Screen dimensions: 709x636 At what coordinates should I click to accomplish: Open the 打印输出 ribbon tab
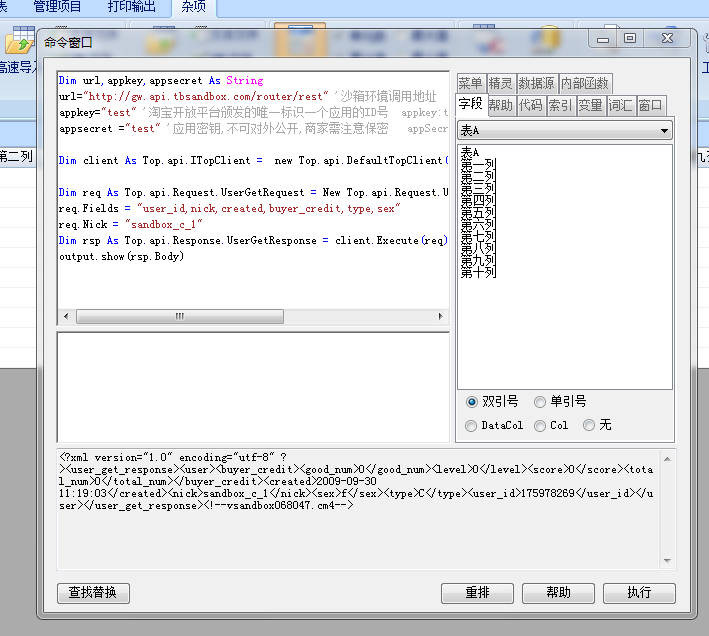click(131, 7)
